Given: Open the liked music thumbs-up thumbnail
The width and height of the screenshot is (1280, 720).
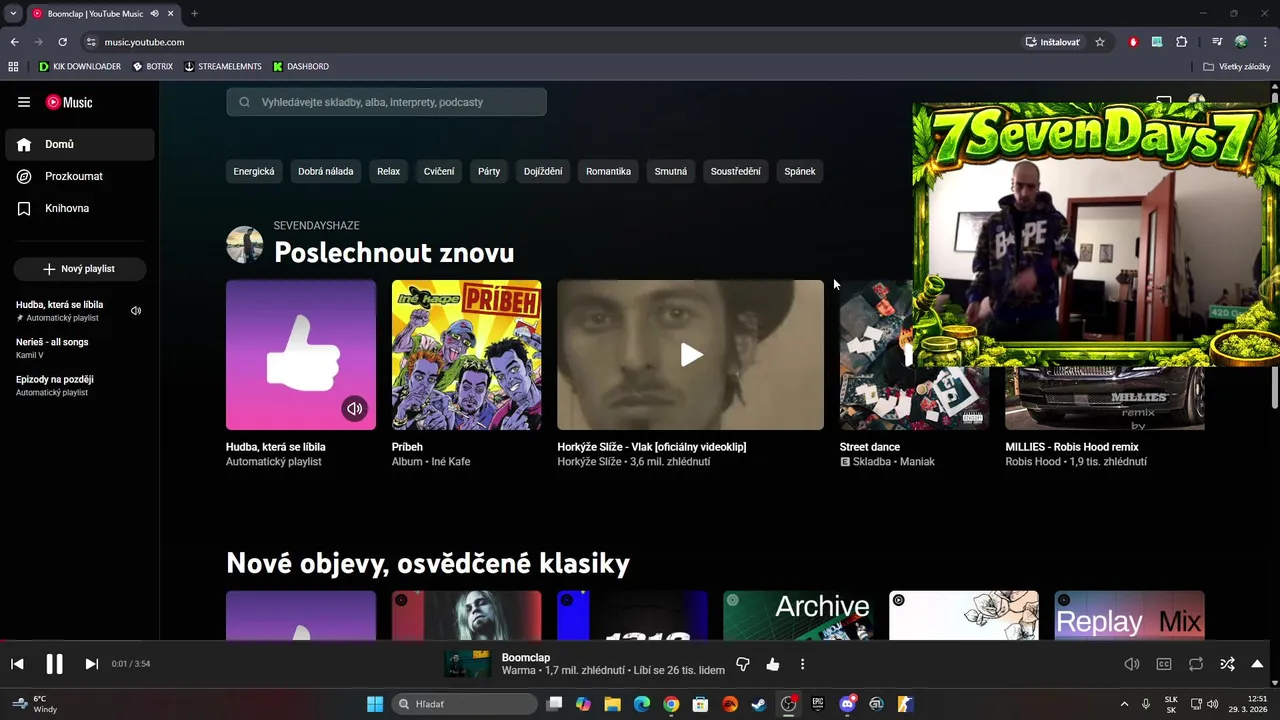Looking at the screenshot, I should [301, 355].
